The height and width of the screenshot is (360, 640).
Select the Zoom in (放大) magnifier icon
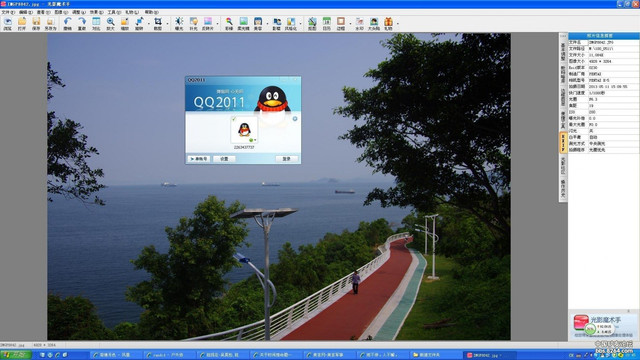pos(110,24)
